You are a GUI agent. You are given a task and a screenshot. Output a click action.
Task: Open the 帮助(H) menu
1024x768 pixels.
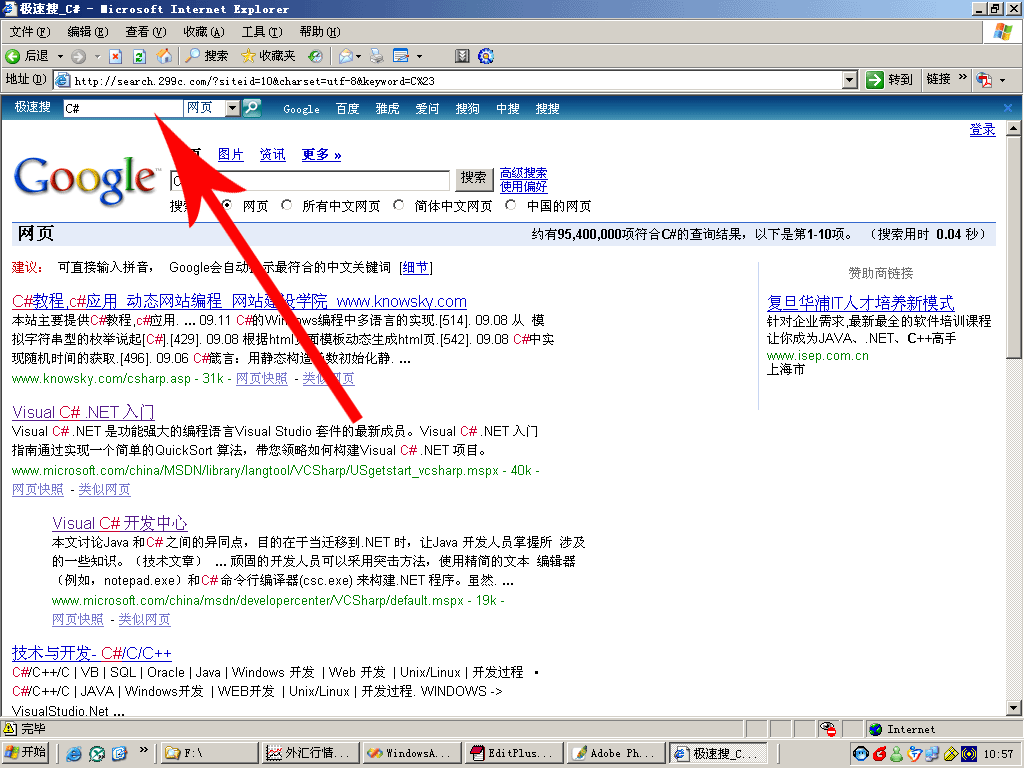(x=320, y=32)
